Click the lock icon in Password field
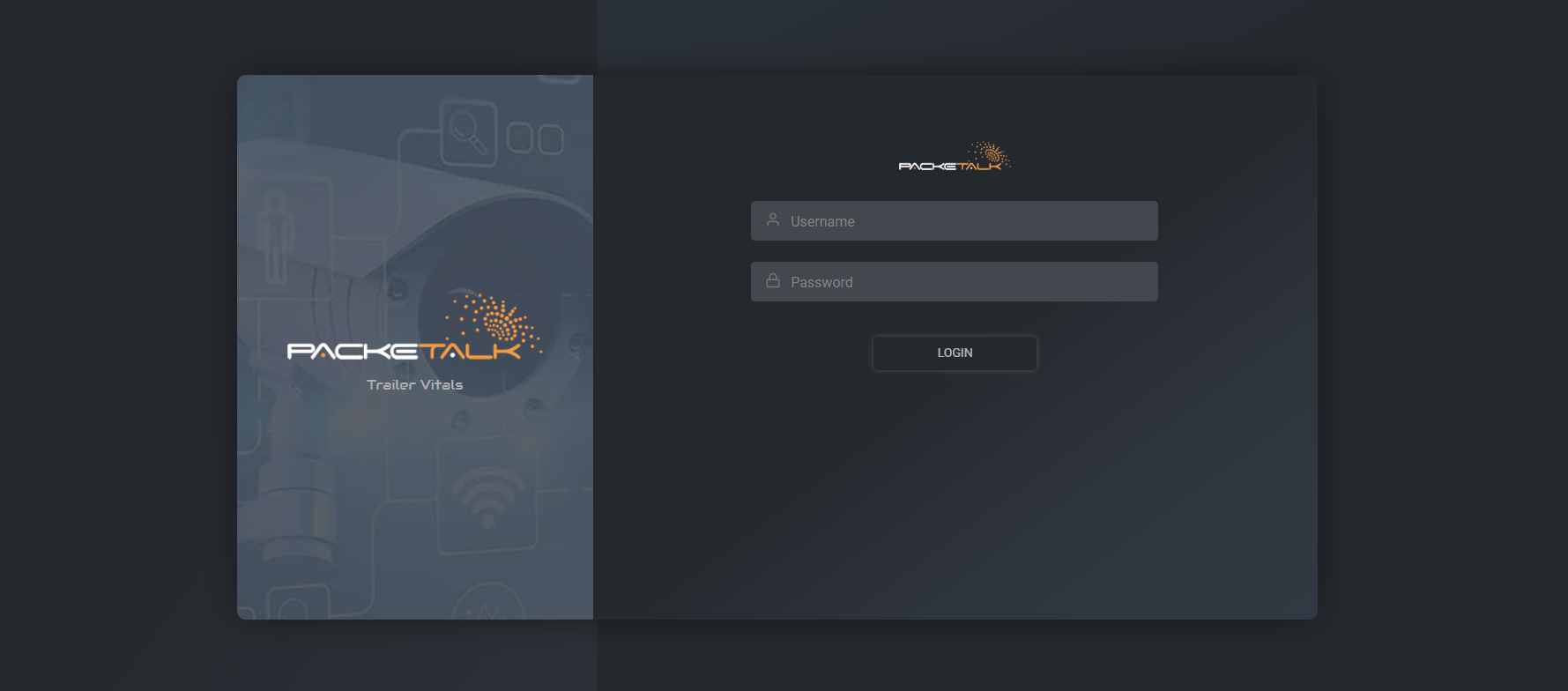The image size is (1568, 691). tap(773, 280)
